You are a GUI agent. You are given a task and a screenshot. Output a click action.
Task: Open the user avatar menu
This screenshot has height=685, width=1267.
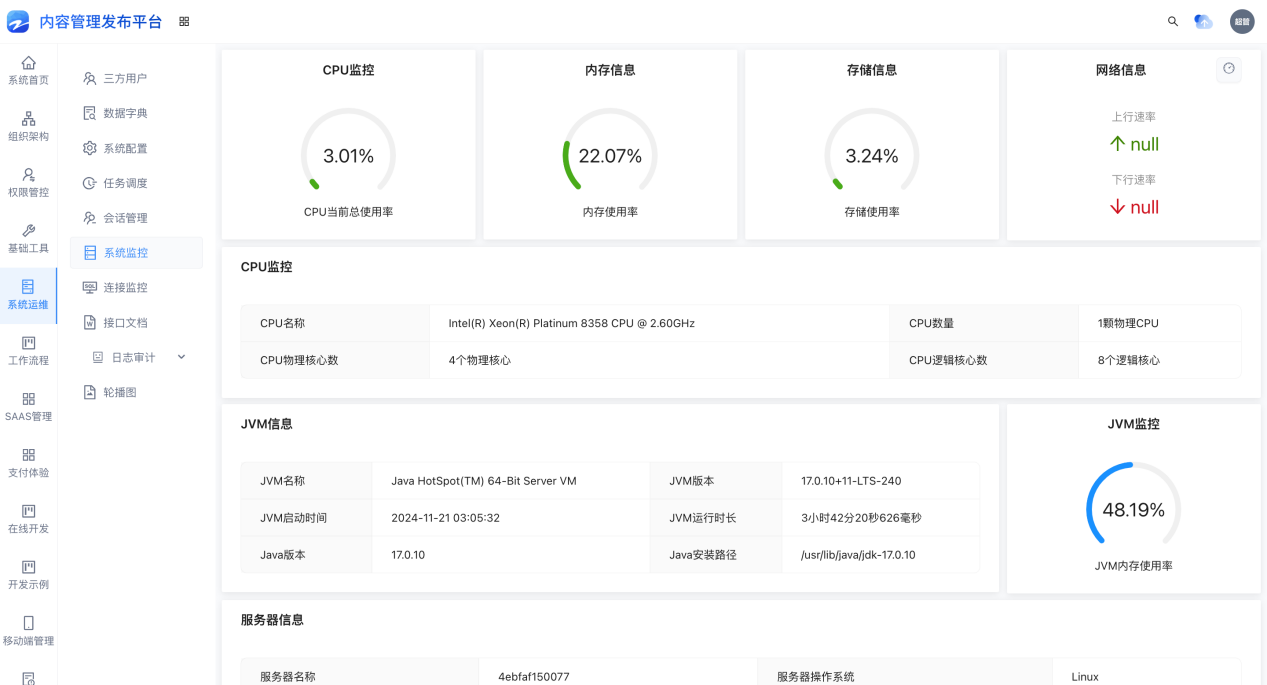1241,21
